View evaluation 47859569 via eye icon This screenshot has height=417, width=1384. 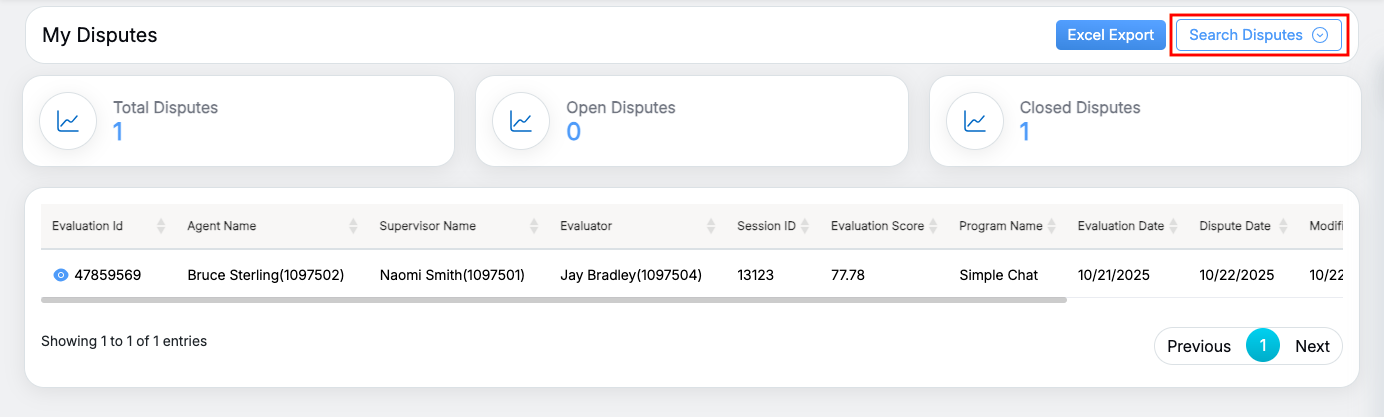pyautogui.click(x=60, y=275)
